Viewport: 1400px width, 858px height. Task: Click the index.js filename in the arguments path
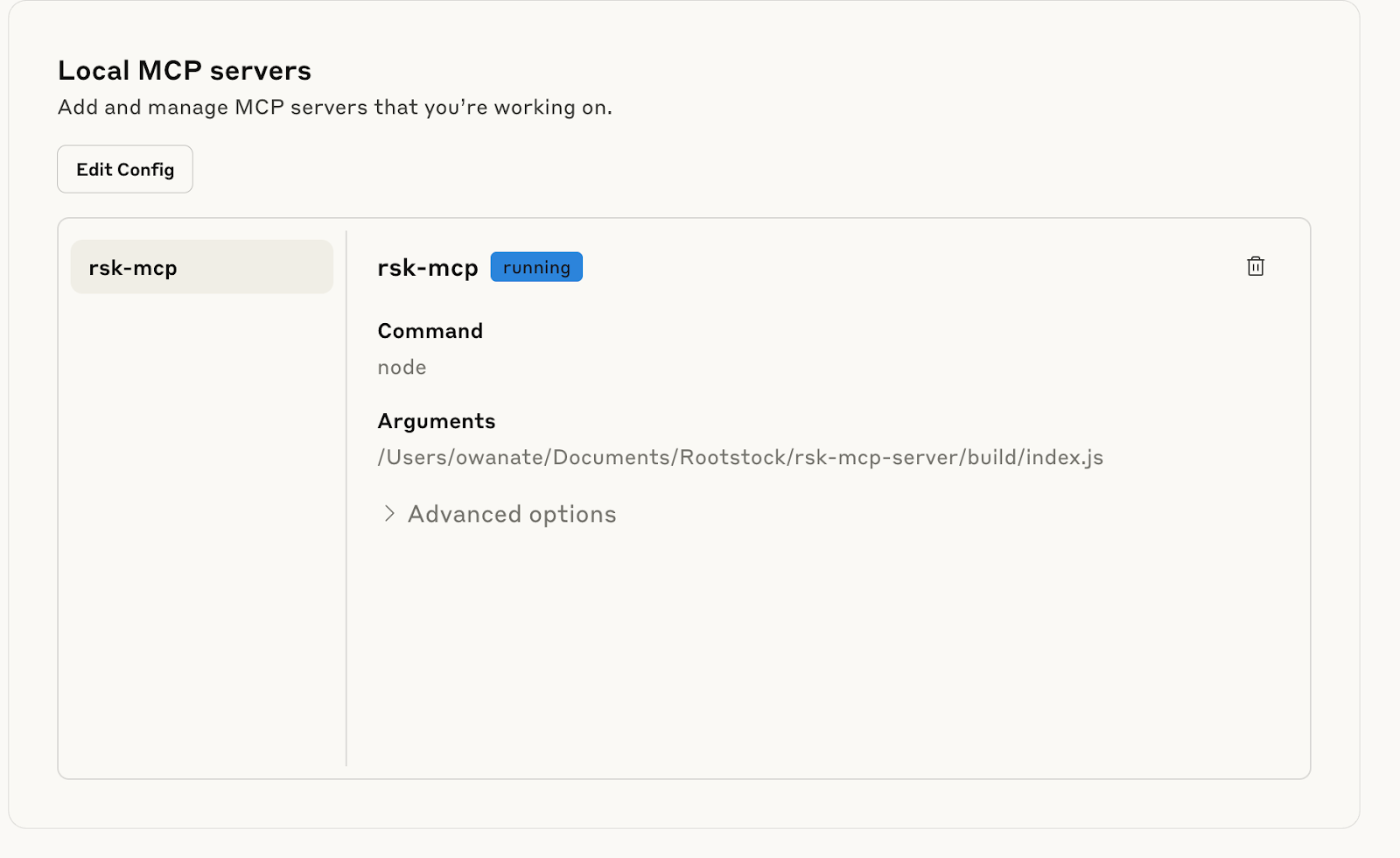pyautogui.click(x=1065, y=458)
